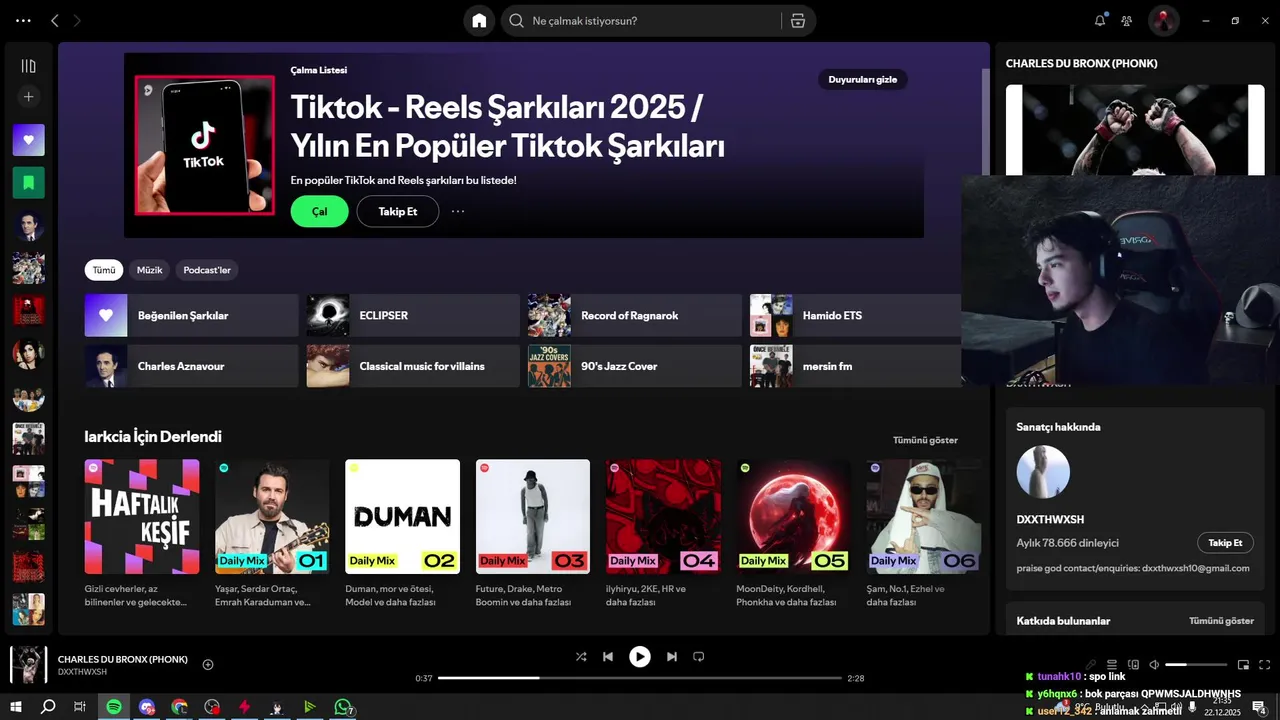Open the three-dot app menu at top left
This screenshot has height=720, width=1280.
coord(23,21)
